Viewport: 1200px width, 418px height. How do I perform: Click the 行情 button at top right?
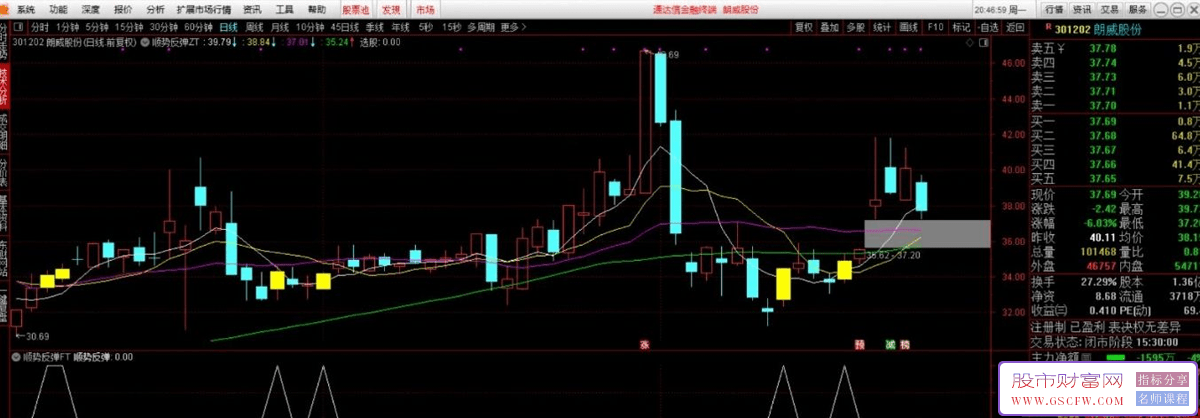point(1056,8)
